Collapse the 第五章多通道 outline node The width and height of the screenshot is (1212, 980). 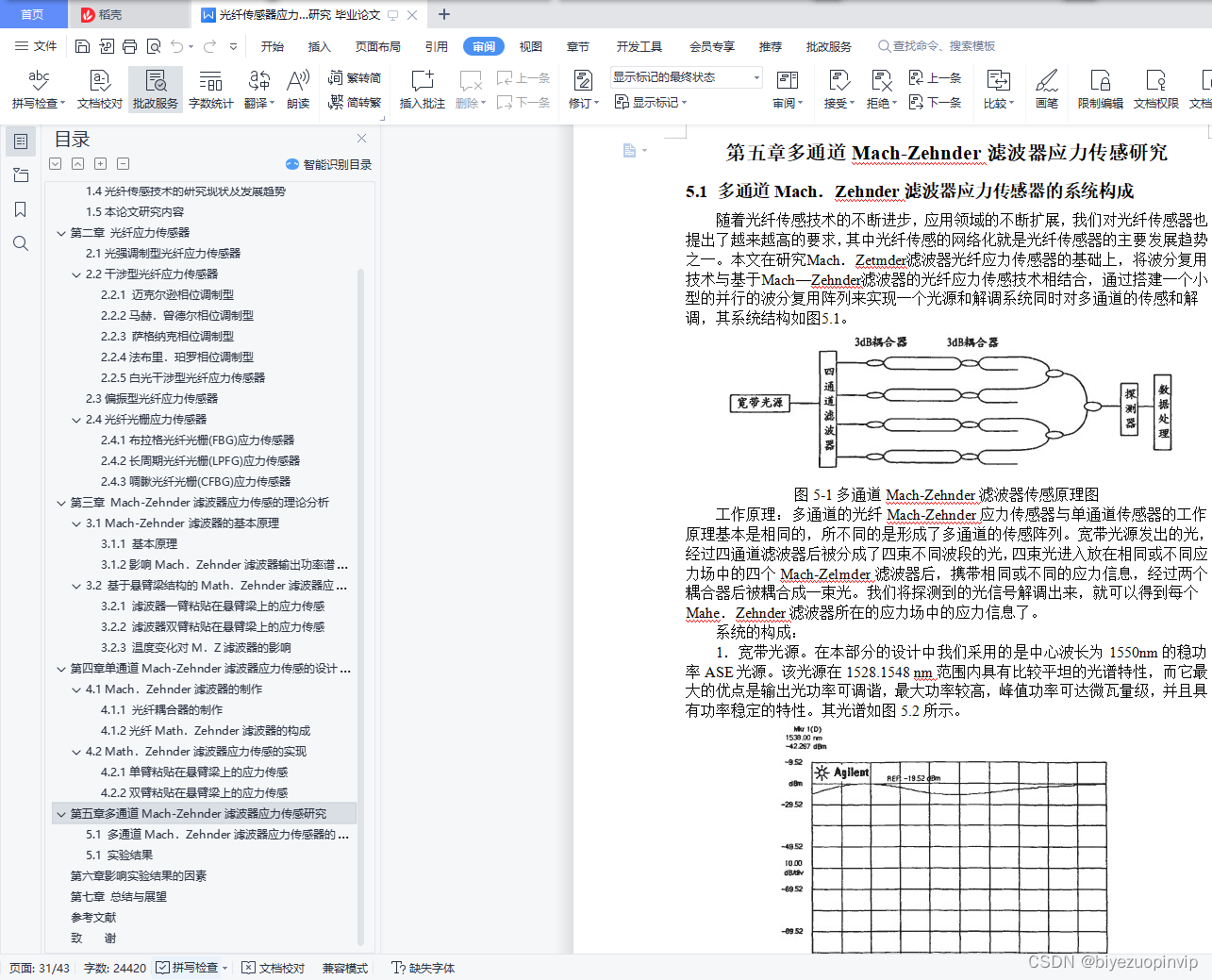(61, 814)
